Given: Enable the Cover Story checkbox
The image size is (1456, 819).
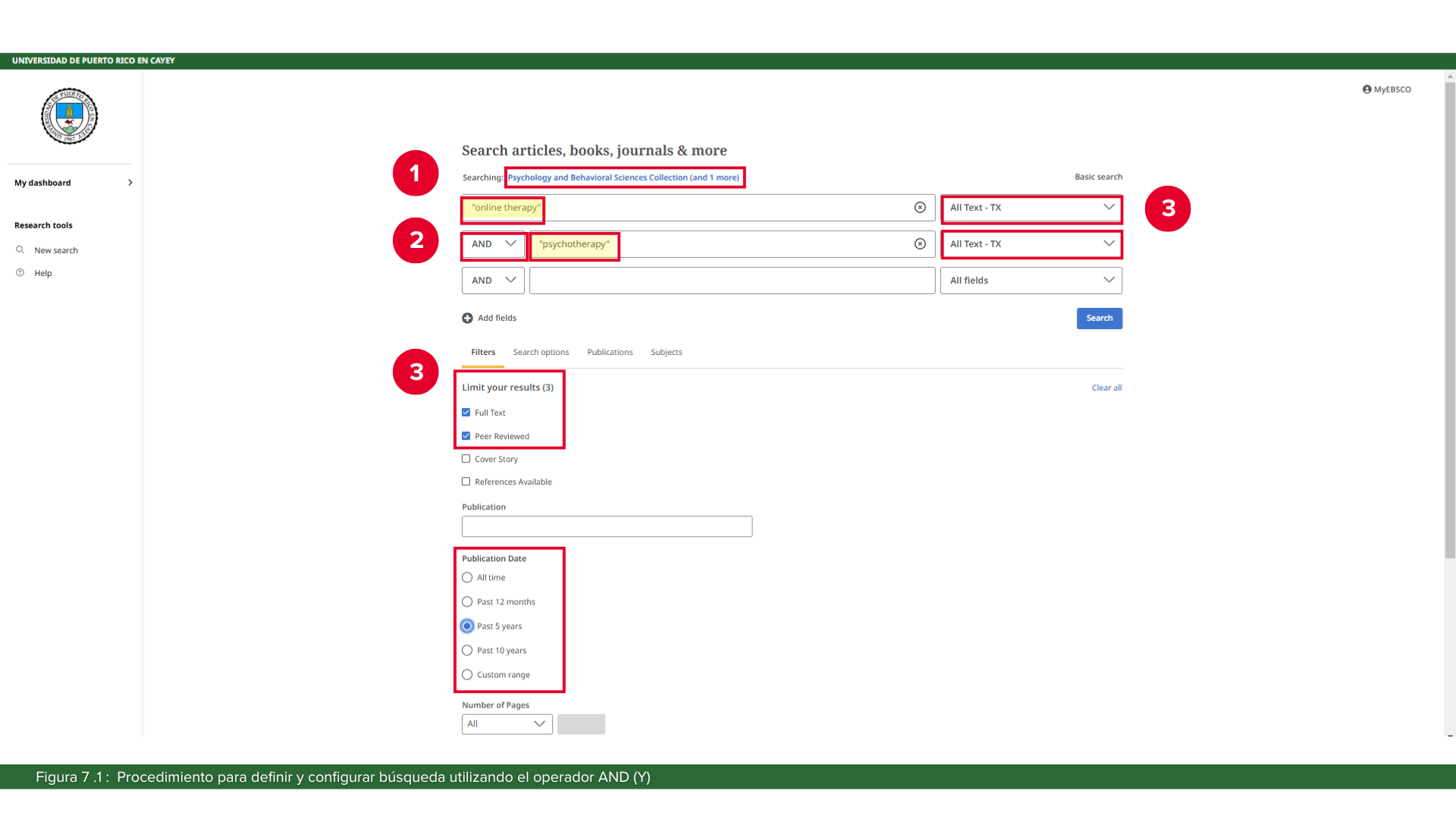Looking at the screenshot, I should click(466, 459).
